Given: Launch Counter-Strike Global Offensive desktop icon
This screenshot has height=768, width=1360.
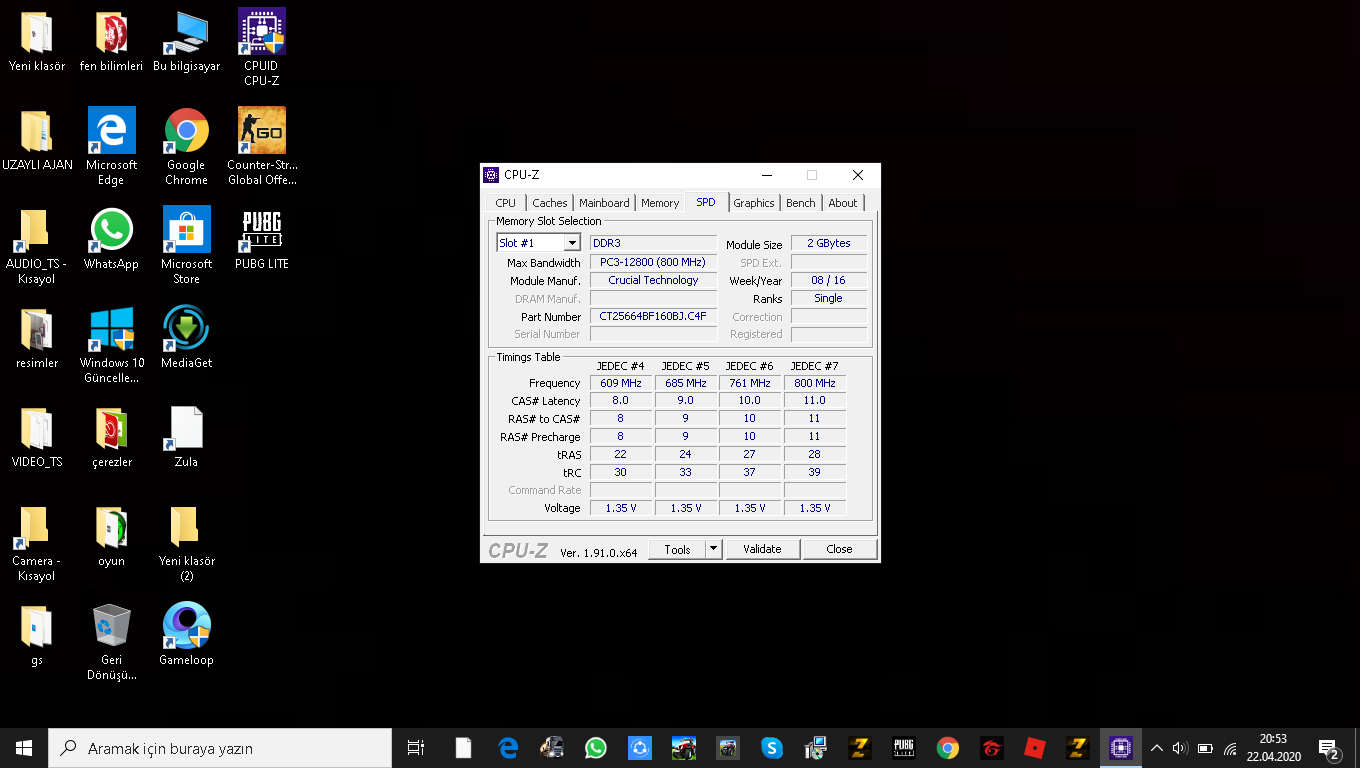Looking at the screenshot, I should pos(261,145).
